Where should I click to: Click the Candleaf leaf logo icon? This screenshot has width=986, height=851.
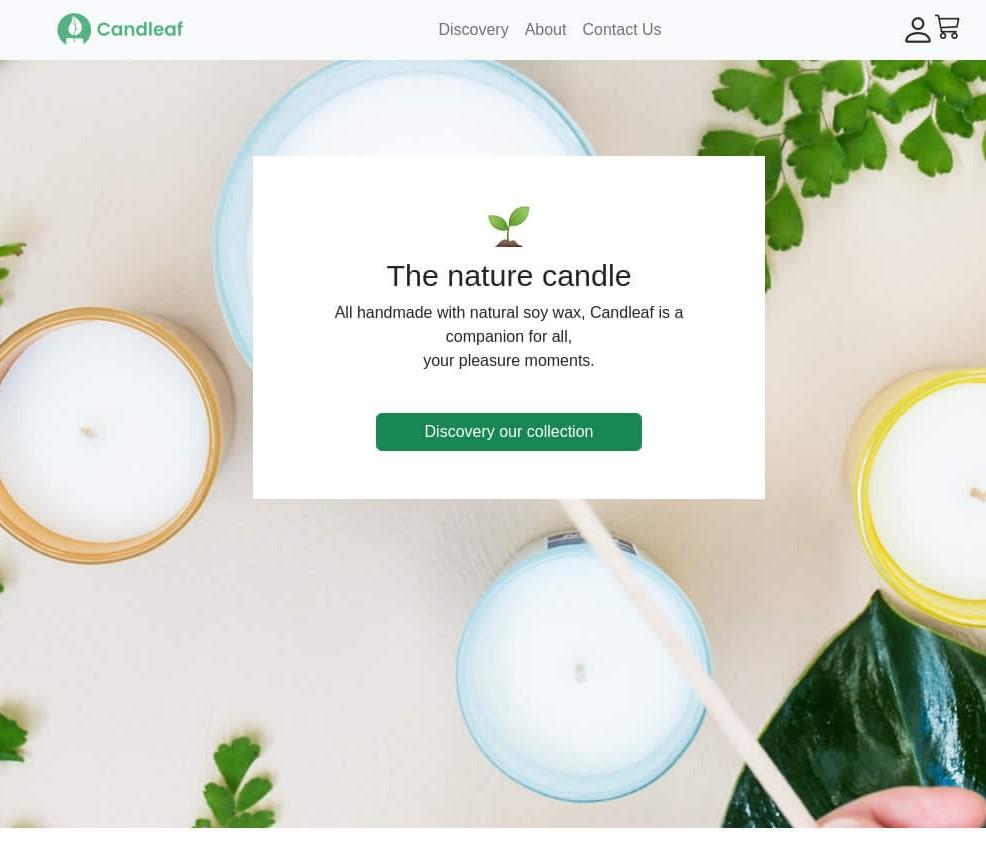pyautogui.click(x=74, y=29)
